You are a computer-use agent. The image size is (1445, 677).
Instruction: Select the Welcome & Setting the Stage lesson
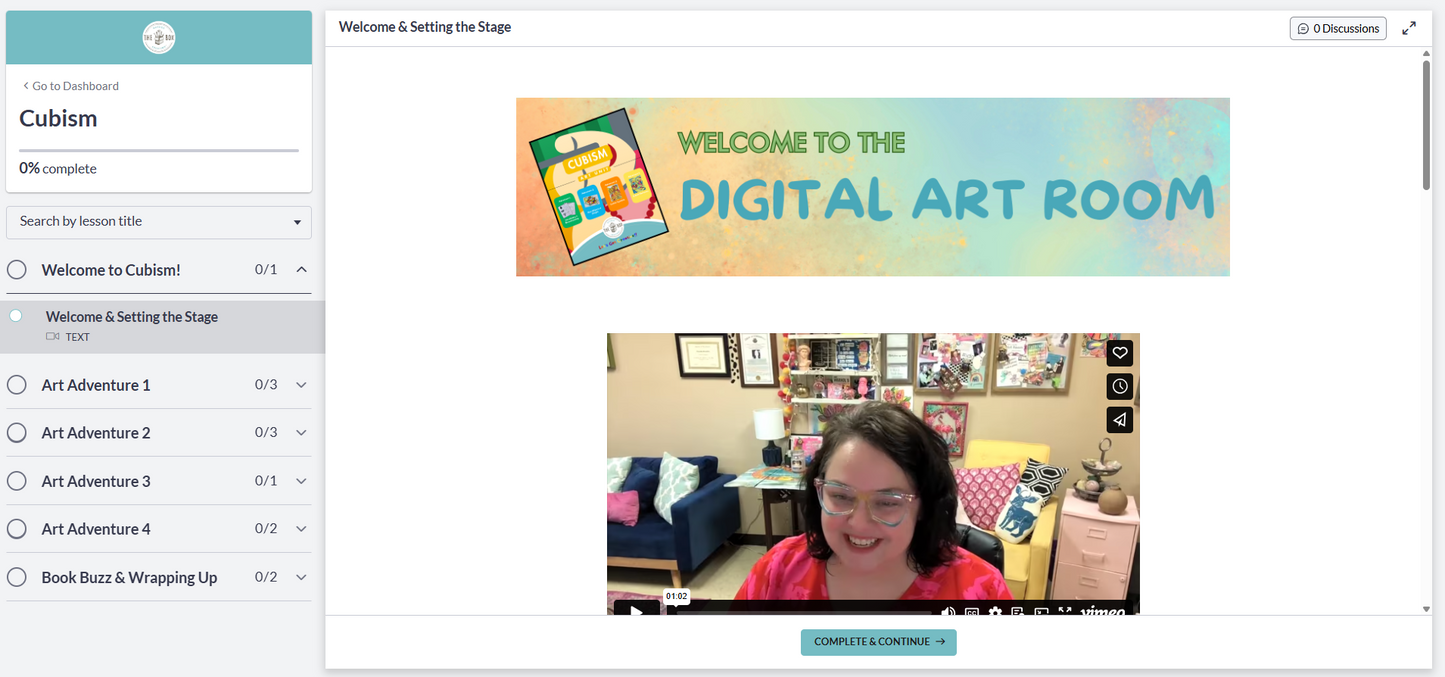tap(131, 316)
